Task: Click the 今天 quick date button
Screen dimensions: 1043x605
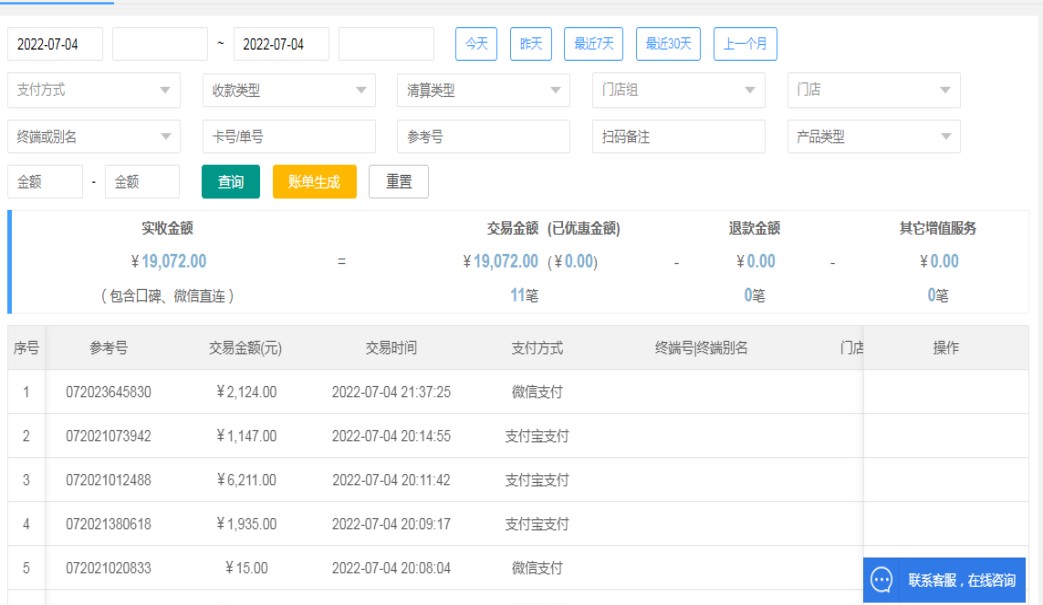Action: pyautogui.click(x=476, y=44)
